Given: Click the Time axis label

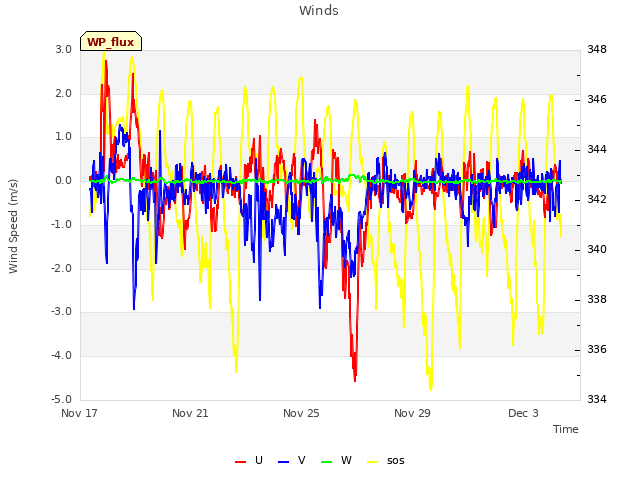Looking at the screenshot, I should 565,429.
